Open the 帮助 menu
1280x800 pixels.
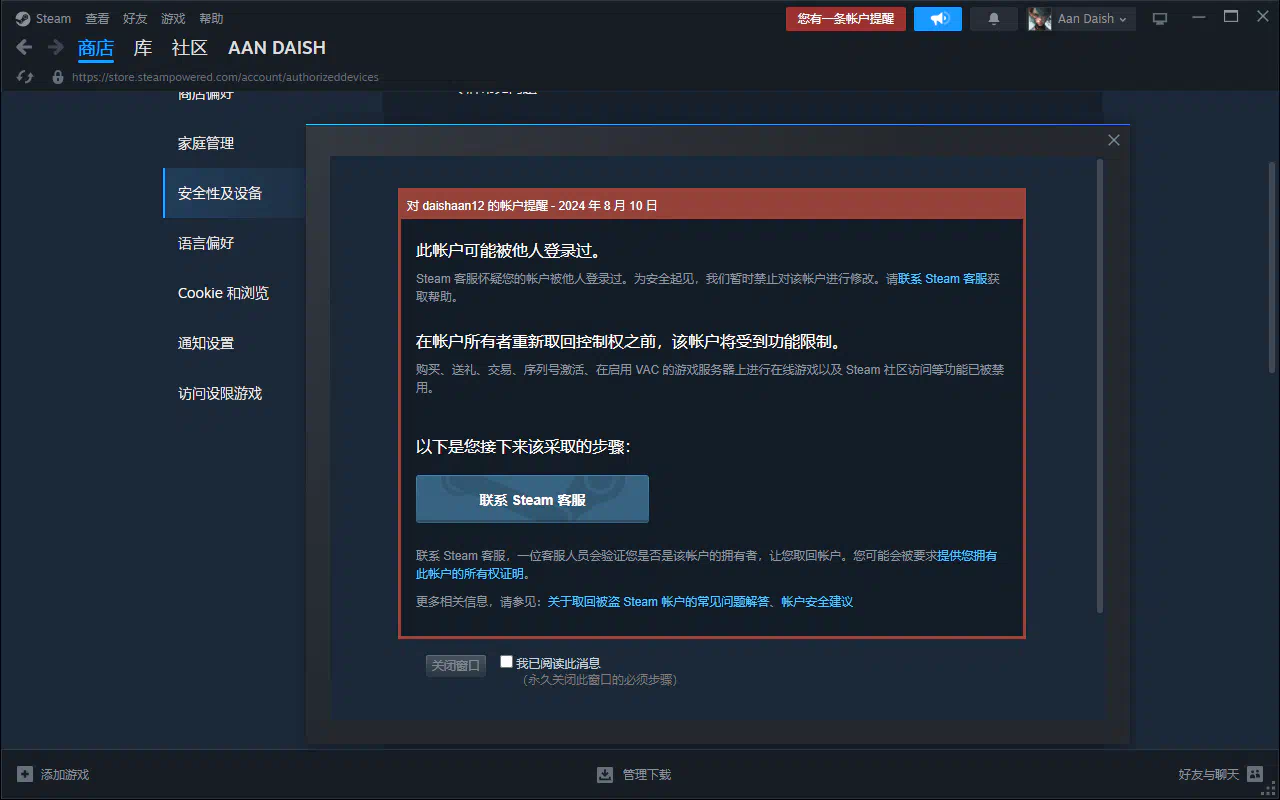point(211,19)
